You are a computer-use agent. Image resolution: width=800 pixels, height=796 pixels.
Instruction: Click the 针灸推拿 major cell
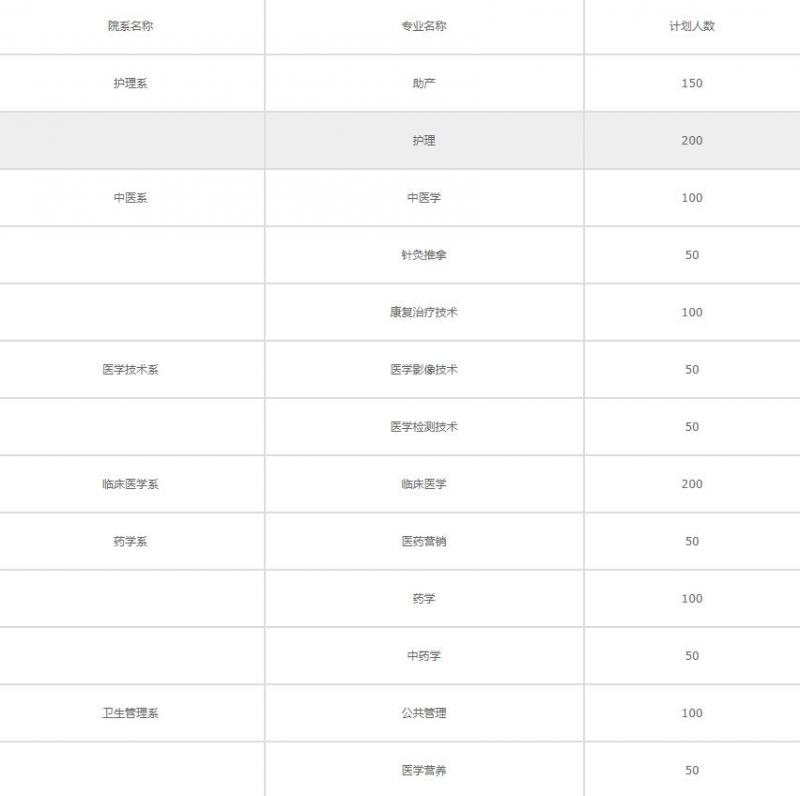[x=424, y=255]
